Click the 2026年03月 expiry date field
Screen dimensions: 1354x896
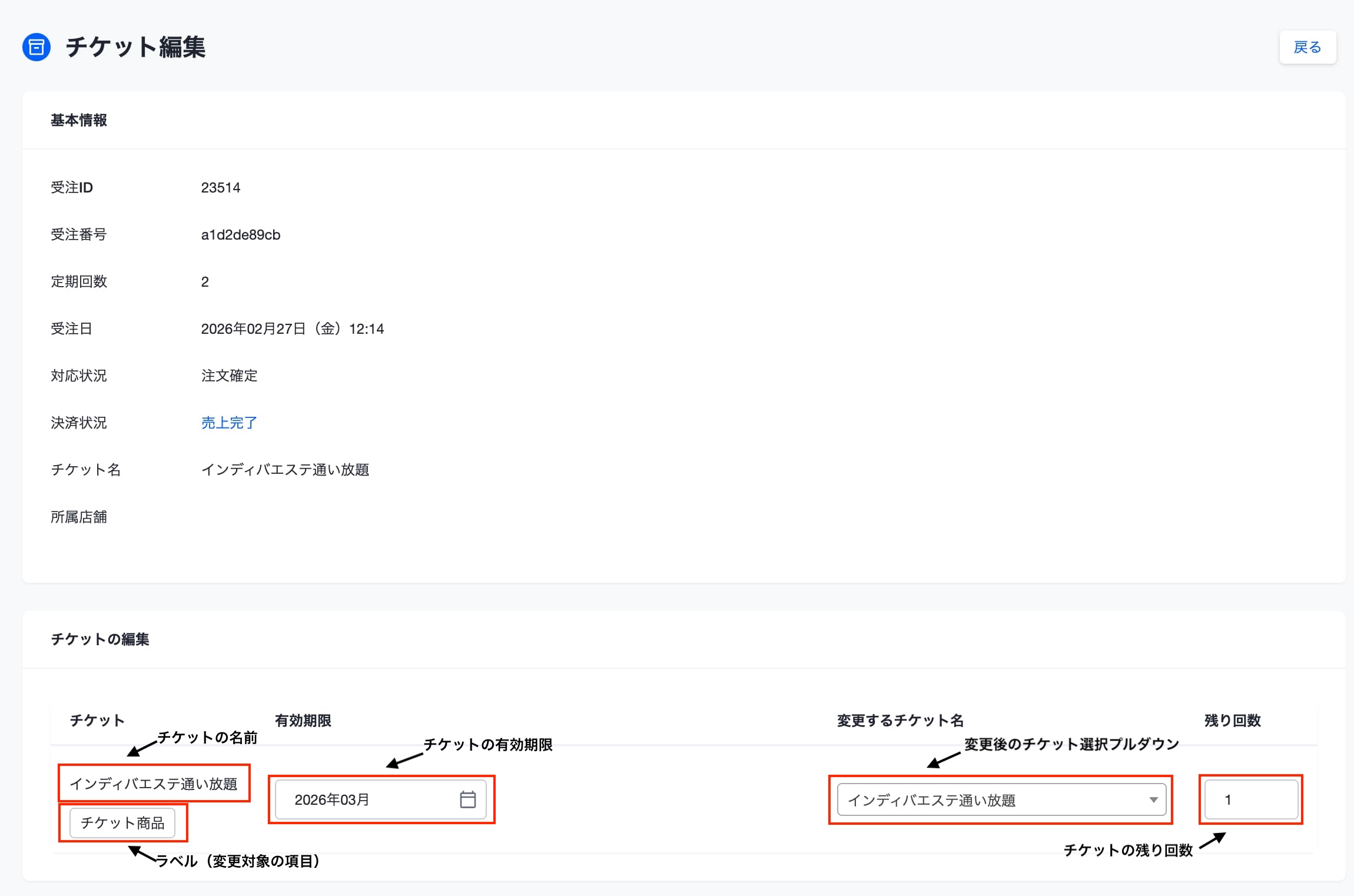pos(381,799)
